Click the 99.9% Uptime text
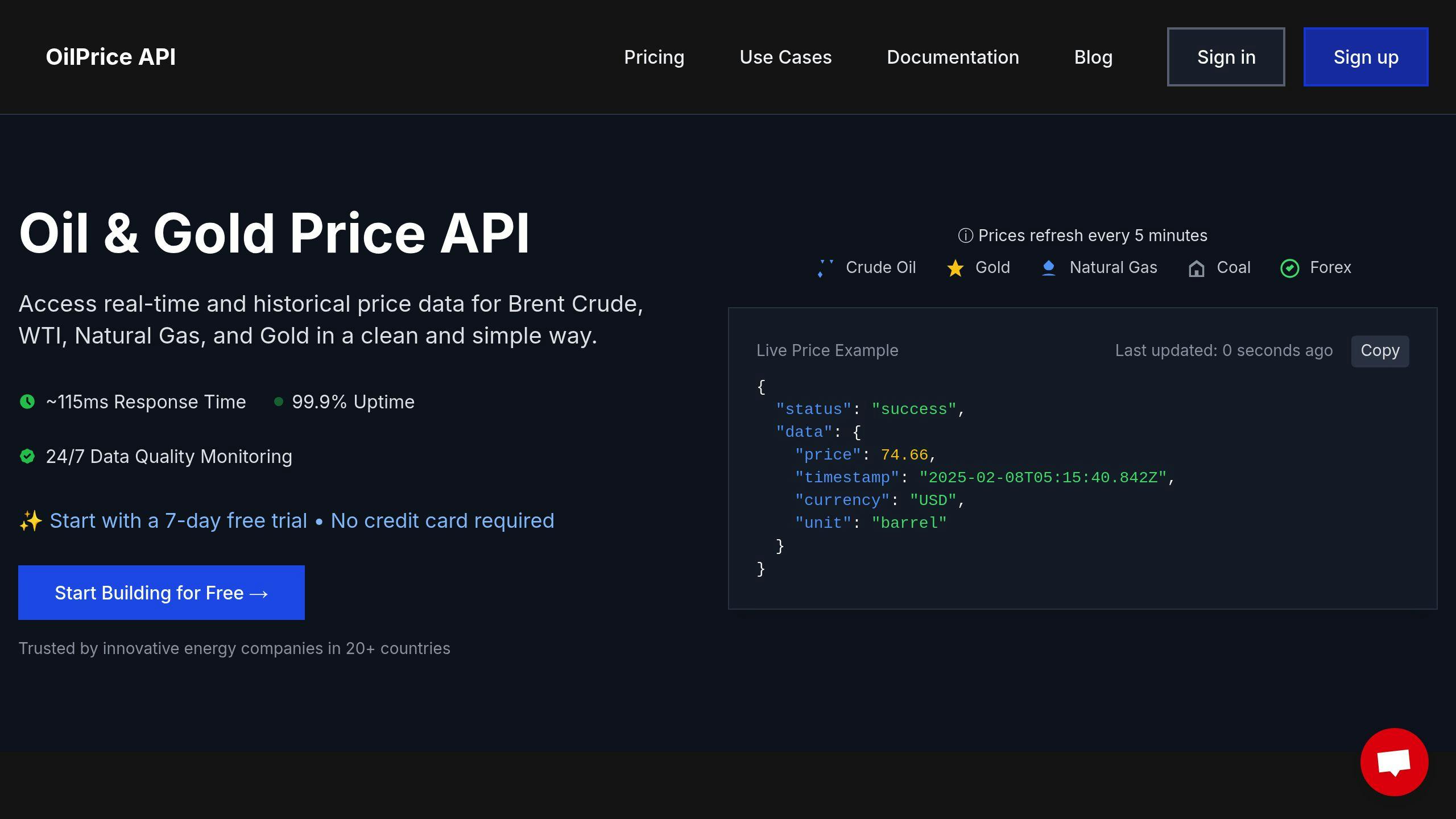This screenshot has height=819, width=1456. coord(353,402)
